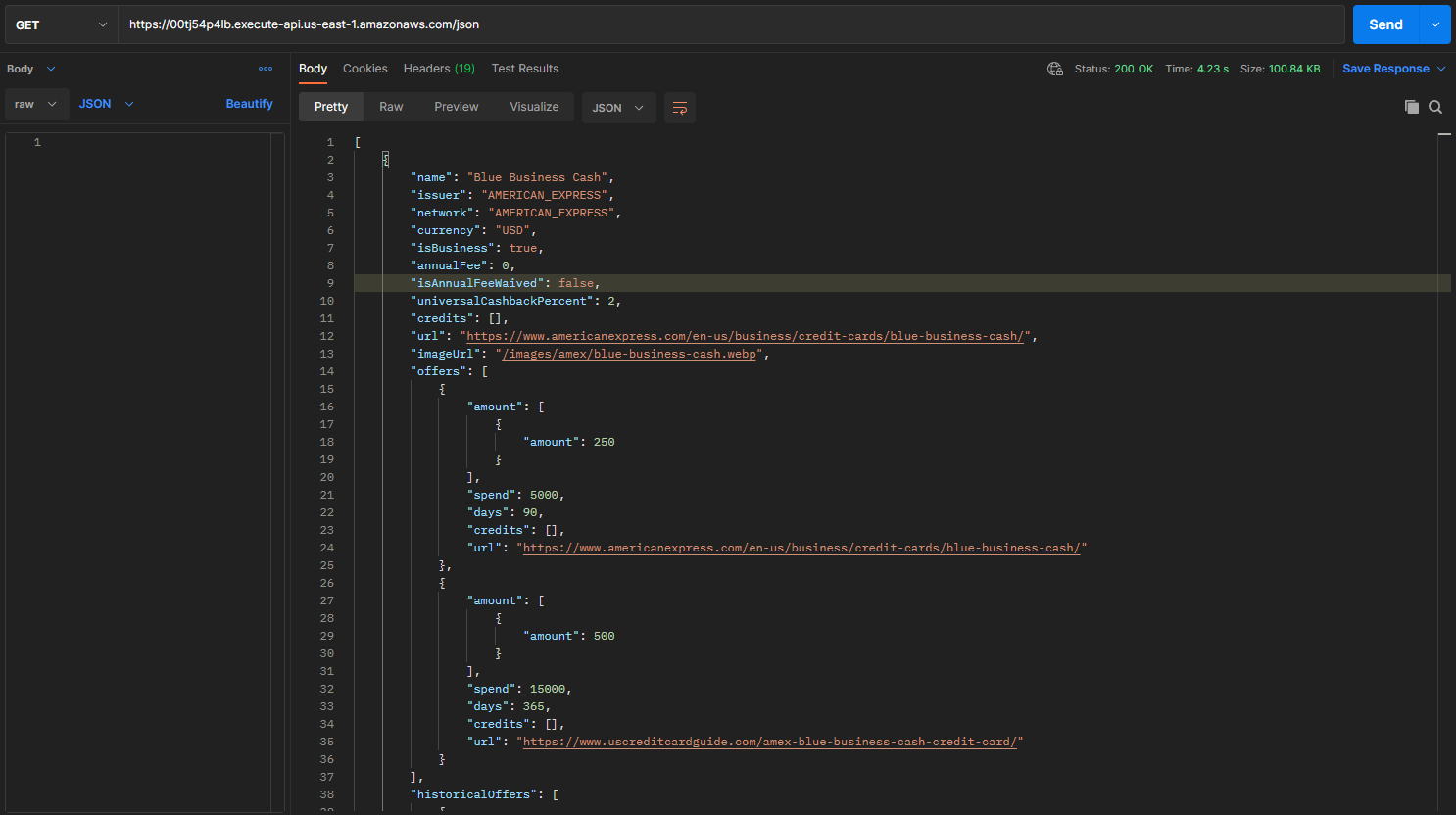
Task: Click the "spend": 5000 line
Action: (x=515, y=495)
